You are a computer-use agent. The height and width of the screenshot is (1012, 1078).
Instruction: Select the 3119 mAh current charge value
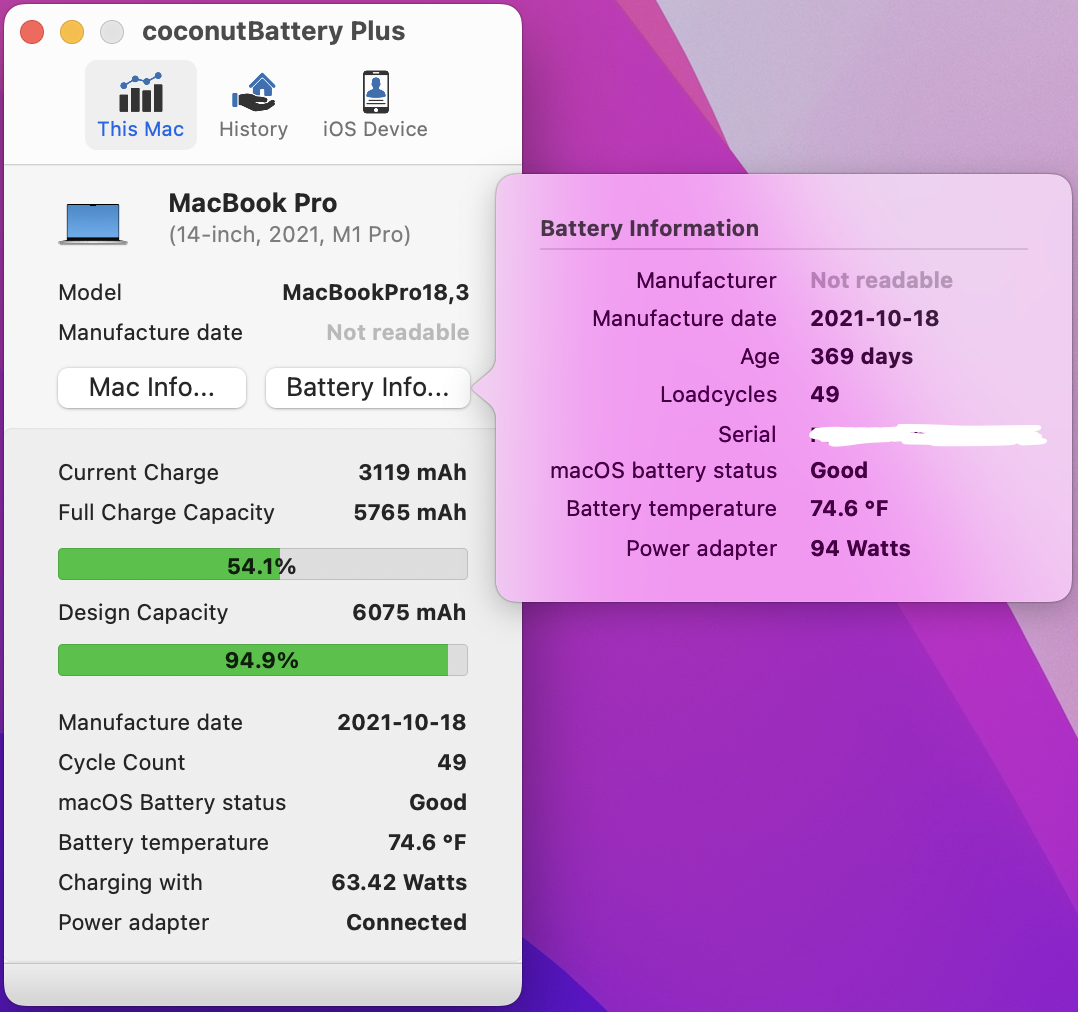click(x=412, y=473)
